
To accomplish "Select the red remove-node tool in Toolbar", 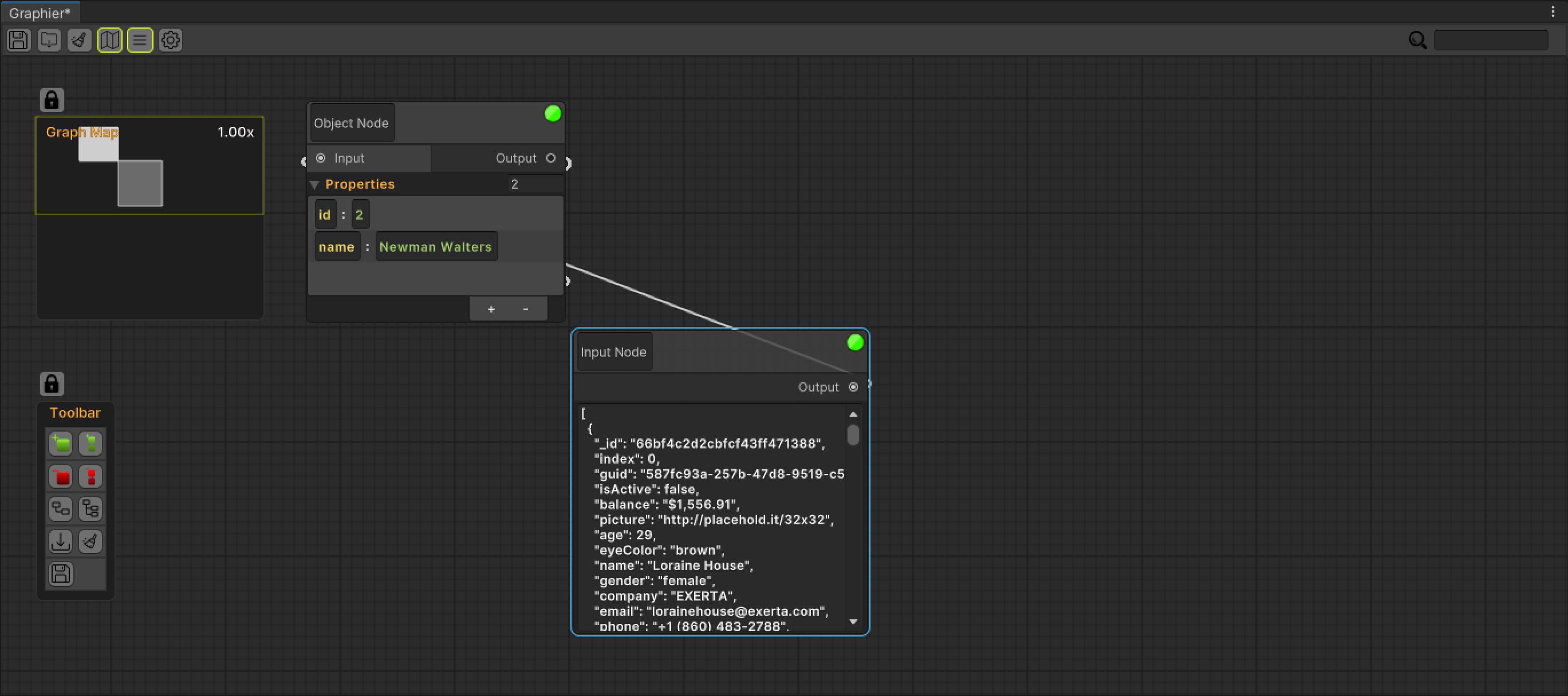I will [x=61, y=476].
